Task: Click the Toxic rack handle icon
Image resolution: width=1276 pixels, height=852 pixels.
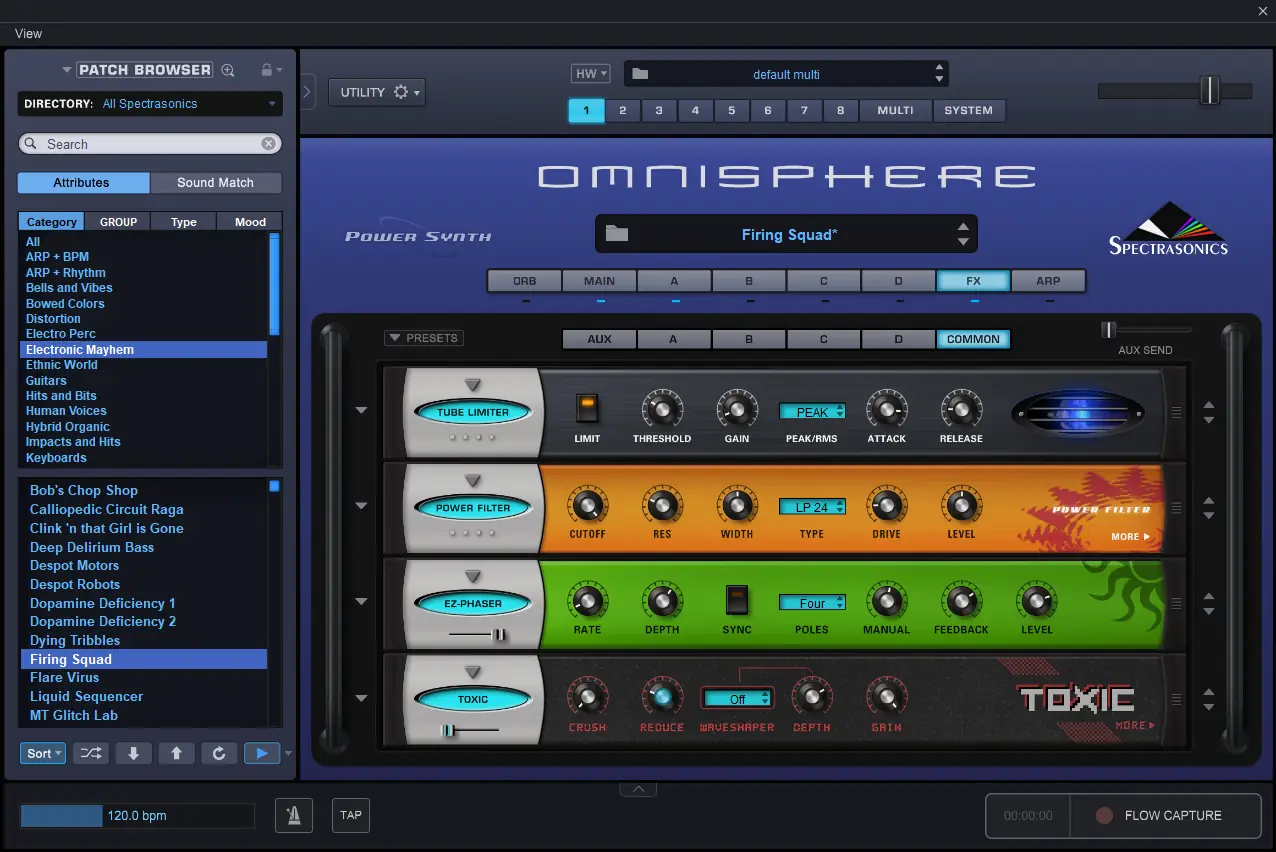Action: coord(1176,699)
